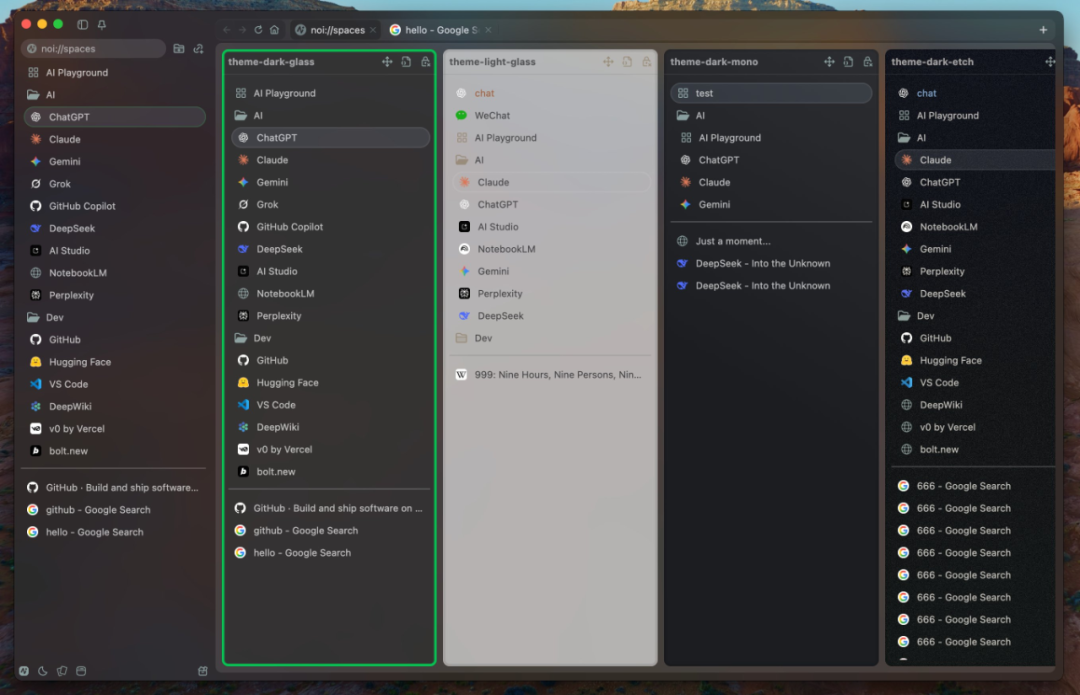Screen dimensions: 1080x695
Task: Open the cards icon in the sidebar footer
Action: click(62, 671)
